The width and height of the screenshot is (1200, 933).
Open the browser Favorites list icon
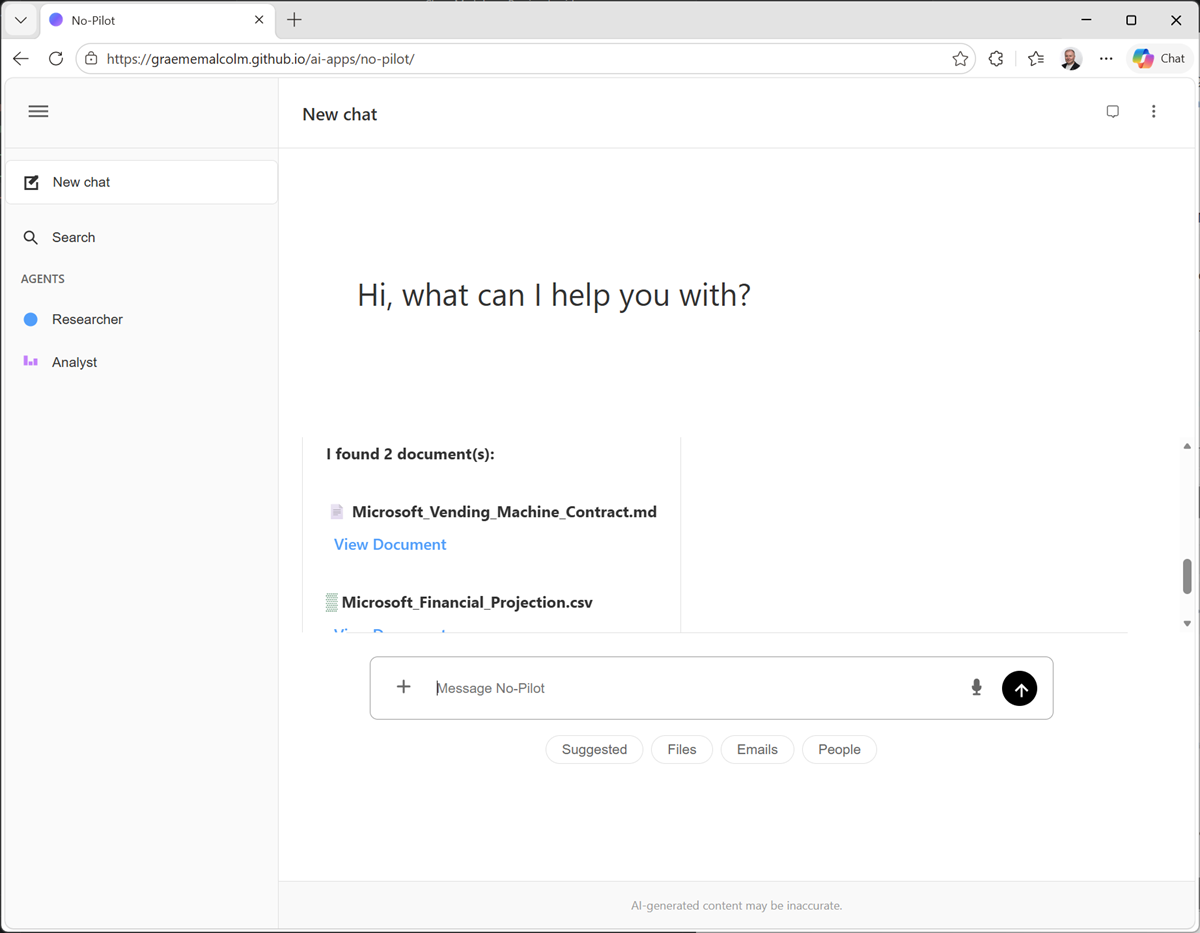tap(1036, 59)
